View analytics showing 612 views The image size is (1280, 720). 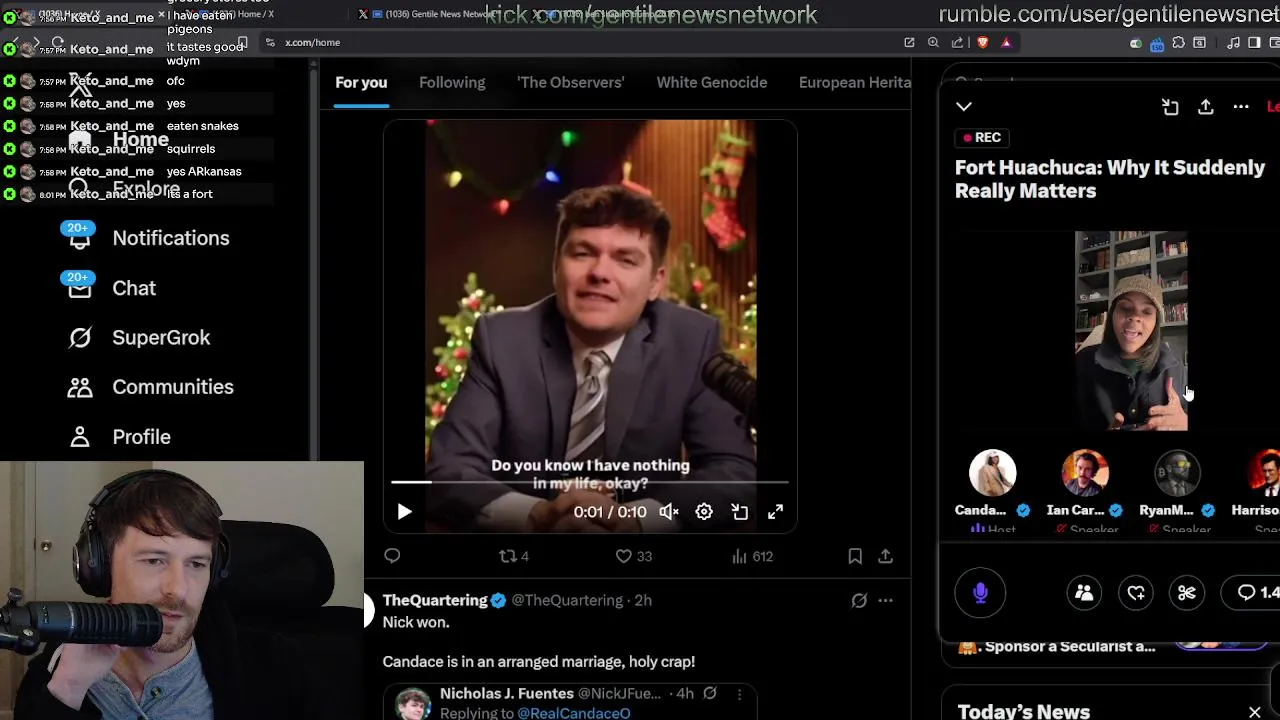(x=752, y=556)
